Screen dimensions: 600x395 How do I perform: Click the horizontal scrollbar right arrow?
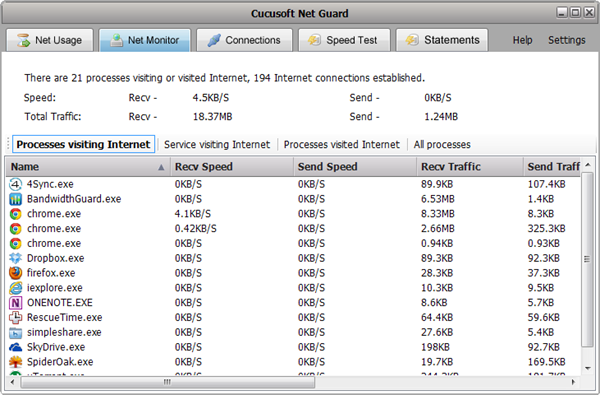tap(573, 382)
